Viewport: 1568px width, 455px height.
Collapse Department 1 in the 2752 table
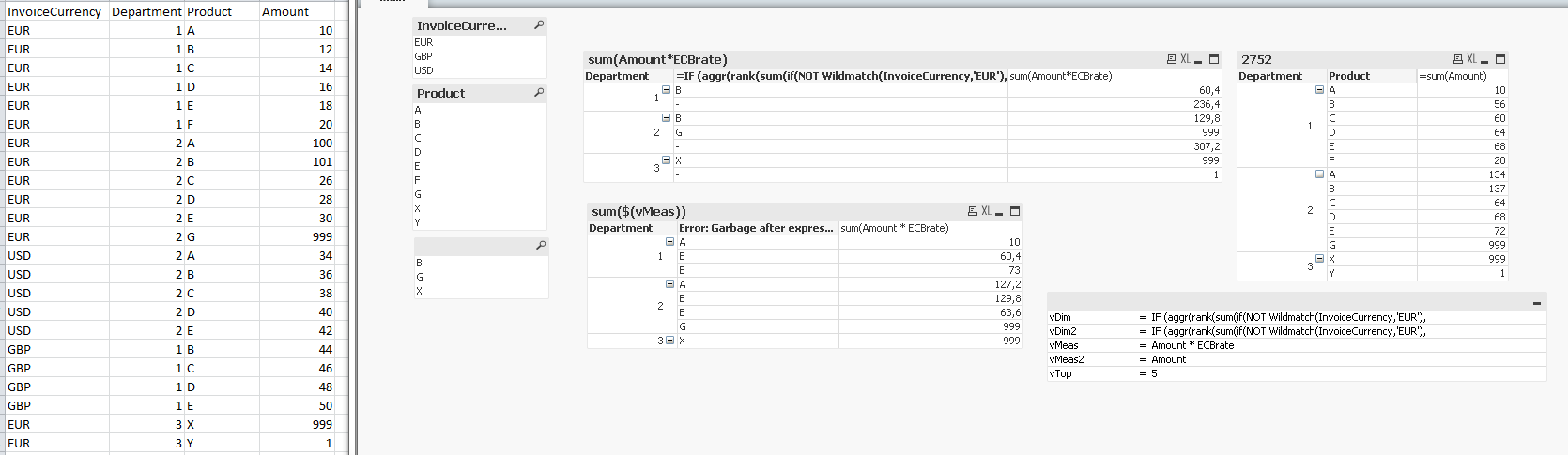1320,90
